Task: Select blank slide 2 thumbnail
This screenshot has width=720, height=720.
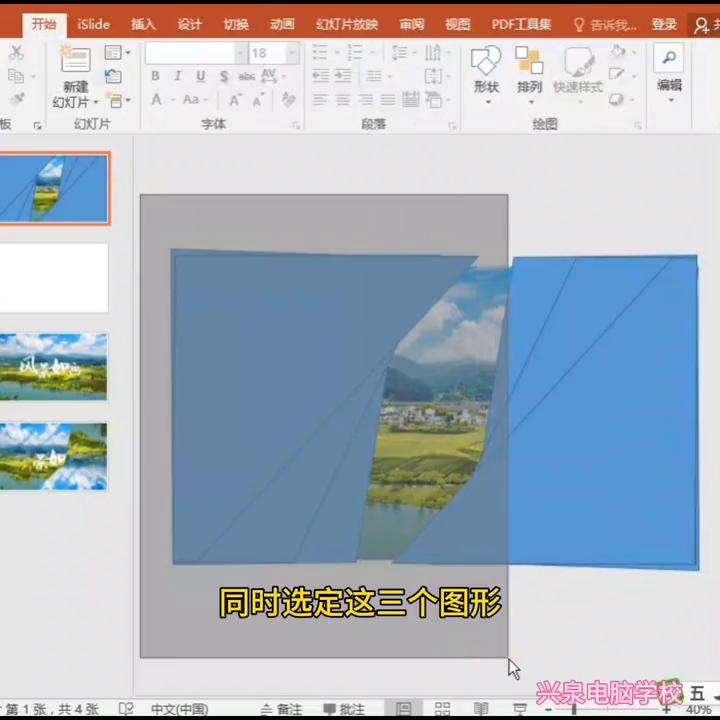Action: pos(53,278)
